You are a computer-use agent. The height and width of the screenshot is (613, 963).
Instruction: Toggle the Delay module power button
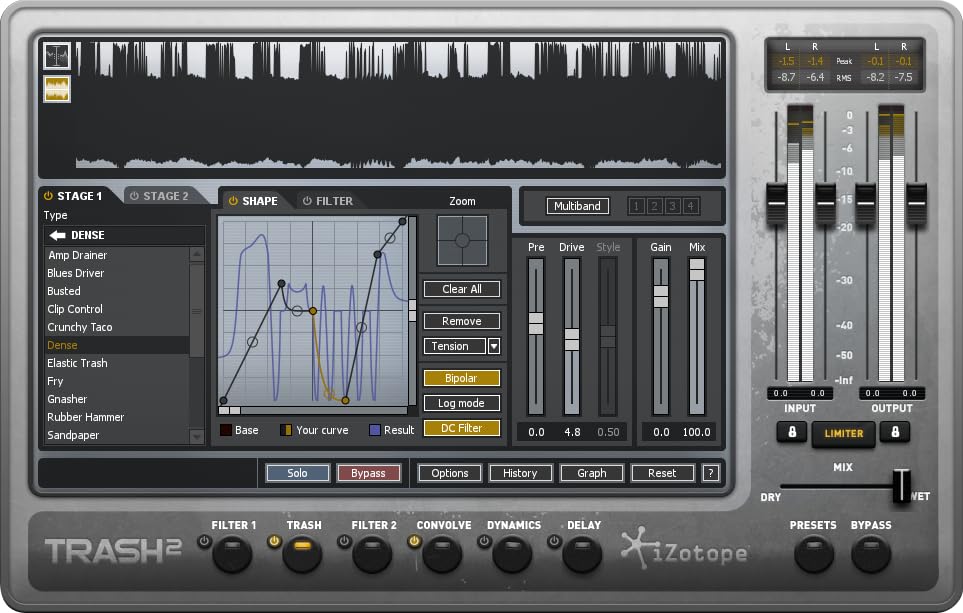pyautogui.click(x=555, y=542)
